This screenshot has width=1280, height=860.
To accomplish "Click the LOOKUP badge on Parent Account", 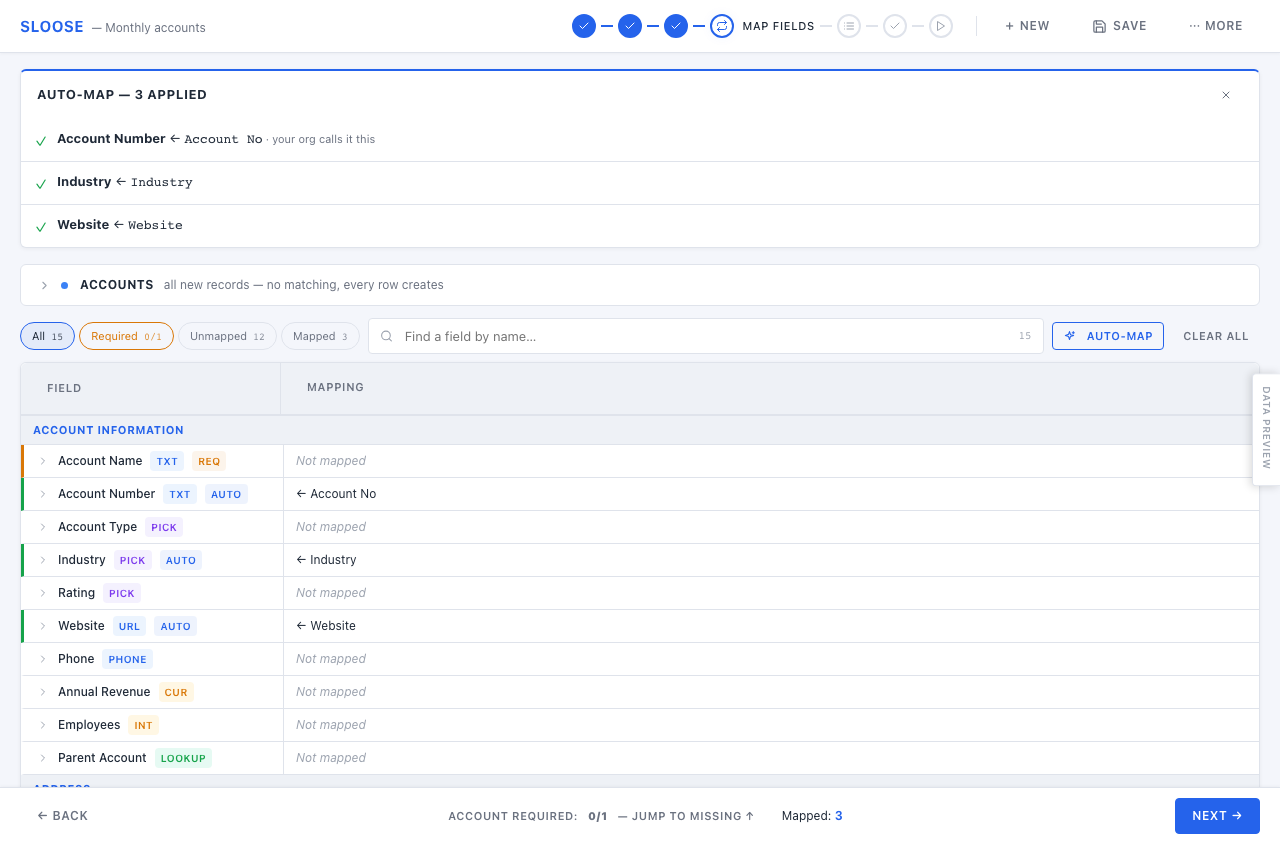I will click(x=184, y=758).
